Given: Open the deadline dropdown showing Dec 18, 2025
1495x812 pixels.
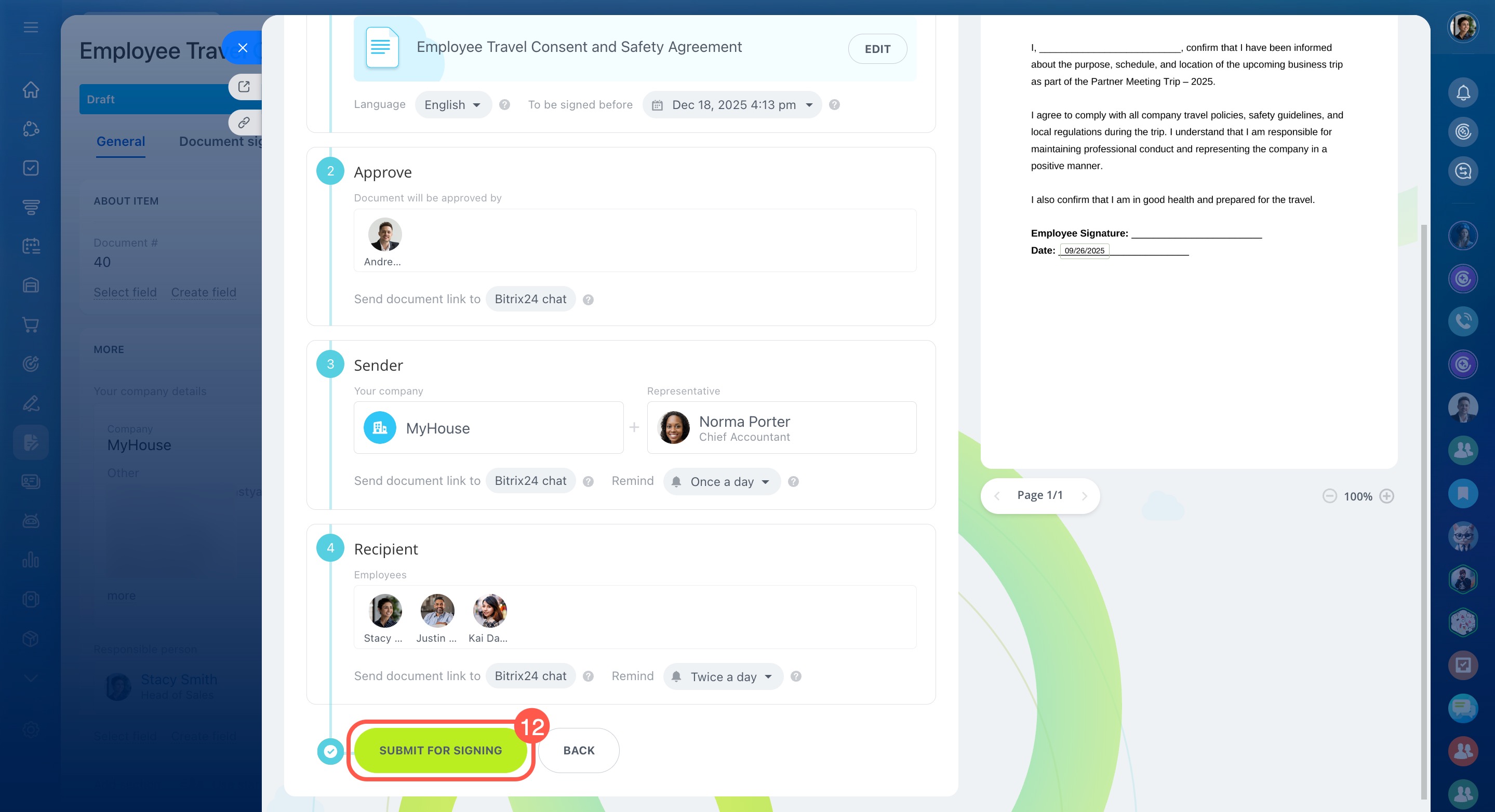Looking at the screenshot, I should [x=732, y=105].
